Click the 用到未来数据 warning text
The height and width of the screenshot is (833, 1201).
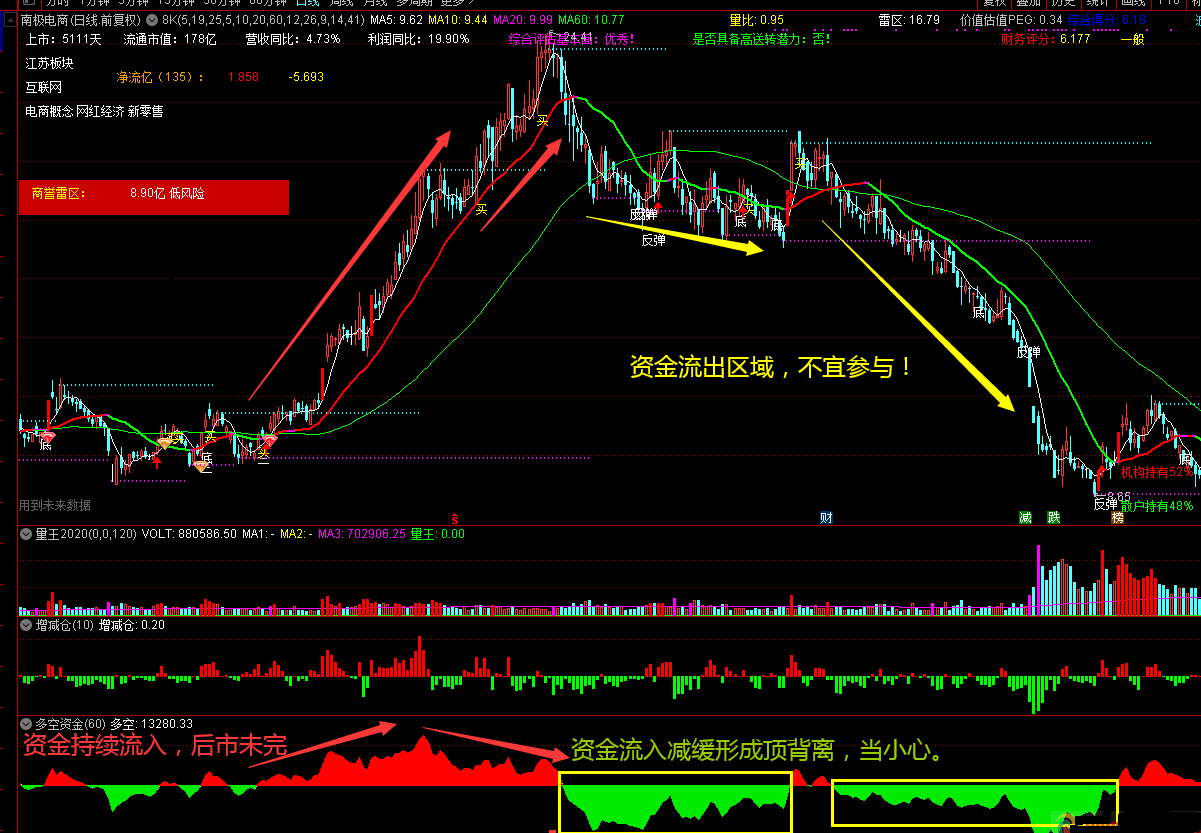coord(55,505)
